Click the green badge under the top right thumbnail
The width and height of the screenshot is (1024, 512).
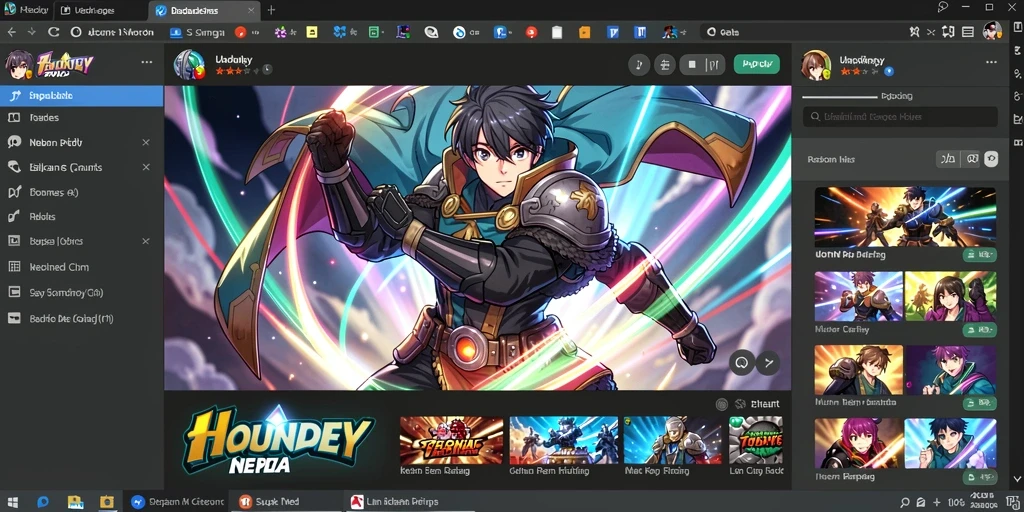980,255
